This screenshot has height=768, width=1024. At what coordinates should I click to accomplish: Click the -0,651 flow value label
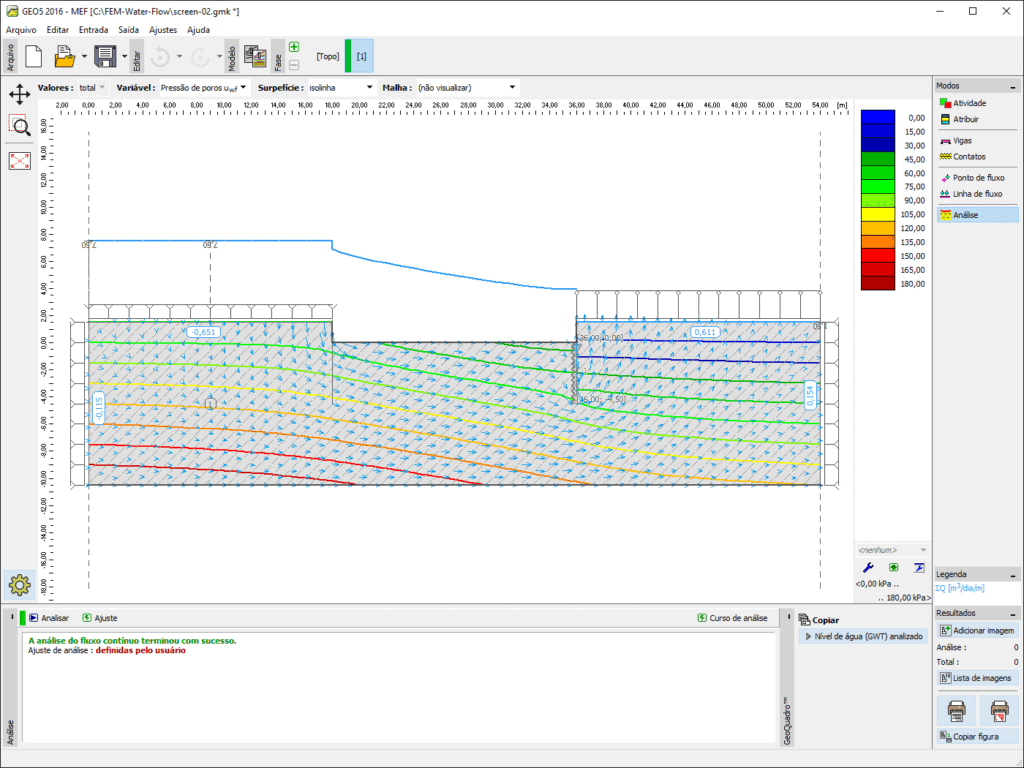(x=204, y=332)
